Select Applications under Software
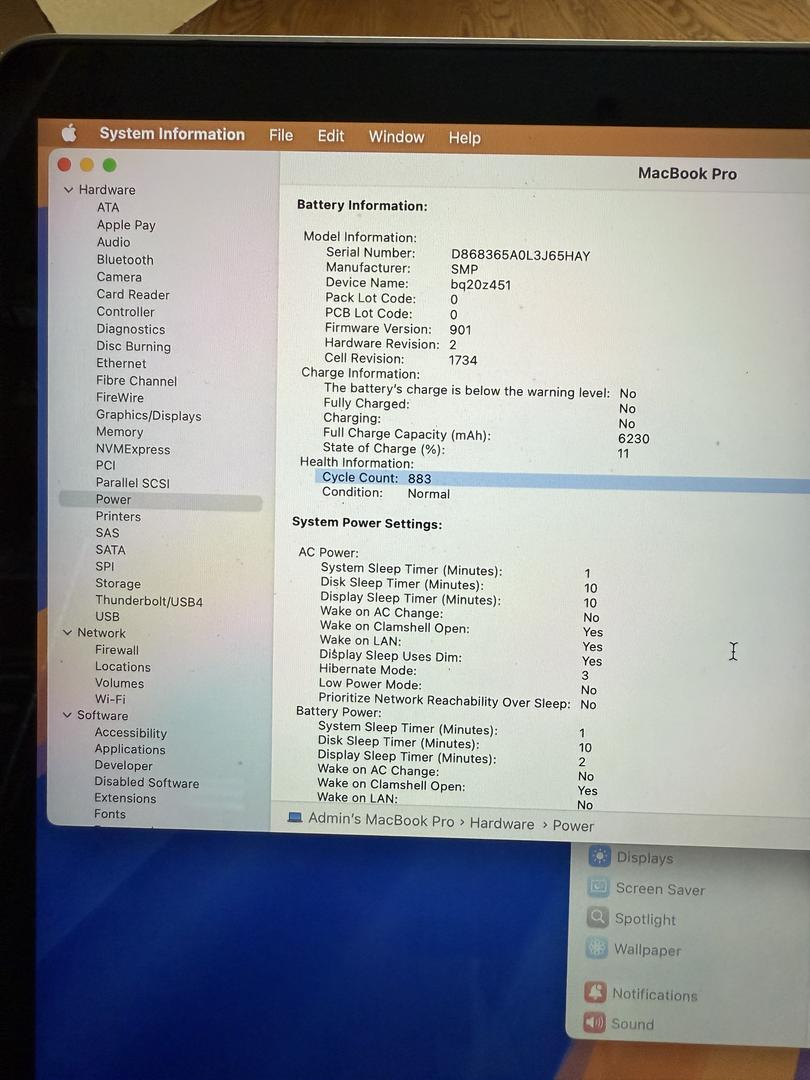The image size is (810, 1080). pyautogui.click(x=129, y=749)
